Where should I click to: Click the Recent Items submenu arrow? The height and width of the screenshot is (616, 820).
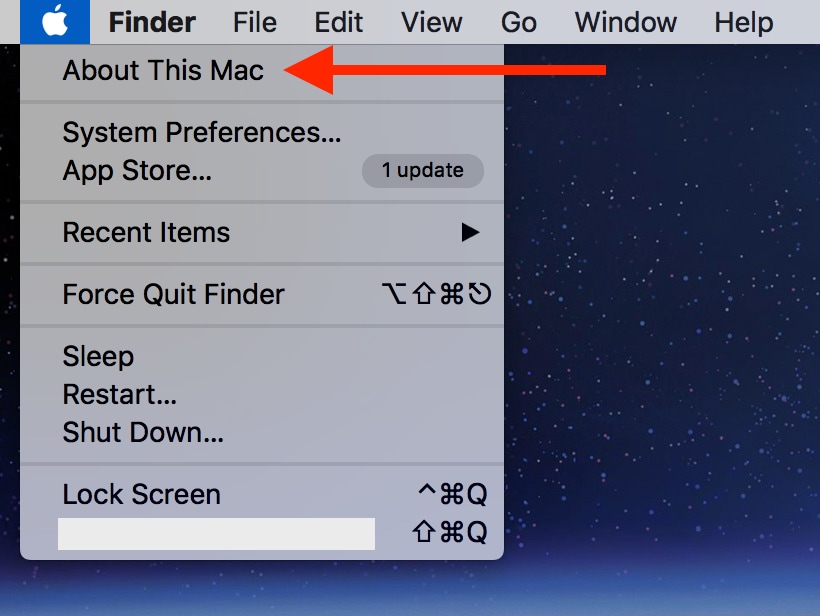tap(470, 233)
